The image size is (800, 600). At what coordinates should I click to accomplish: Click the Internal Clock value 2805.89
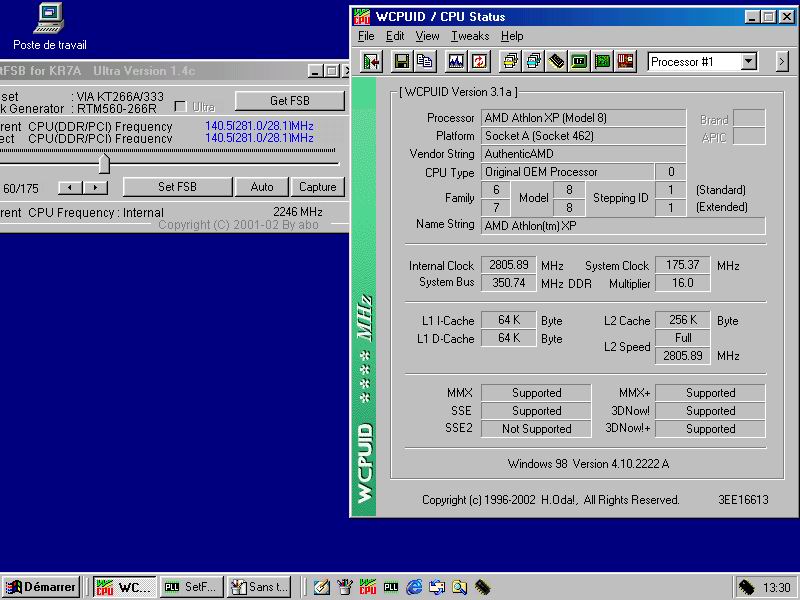pyautogui.click(x=509, y=265)
